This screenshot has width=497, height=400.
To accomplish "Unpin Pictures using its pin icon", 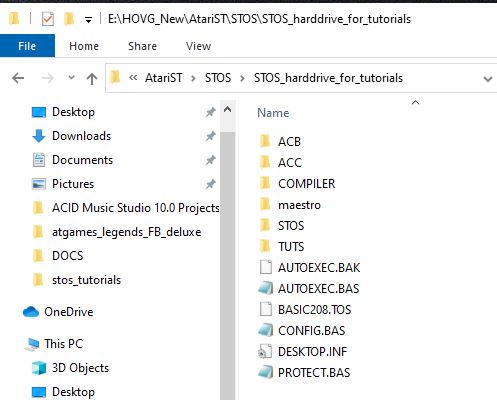I will (x=211, y=184).
